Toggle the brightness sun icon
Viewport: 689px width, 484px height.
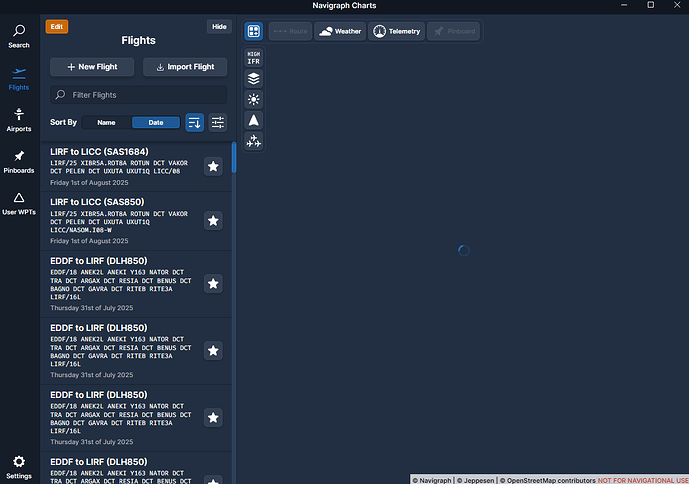click(x=254, y=99)
